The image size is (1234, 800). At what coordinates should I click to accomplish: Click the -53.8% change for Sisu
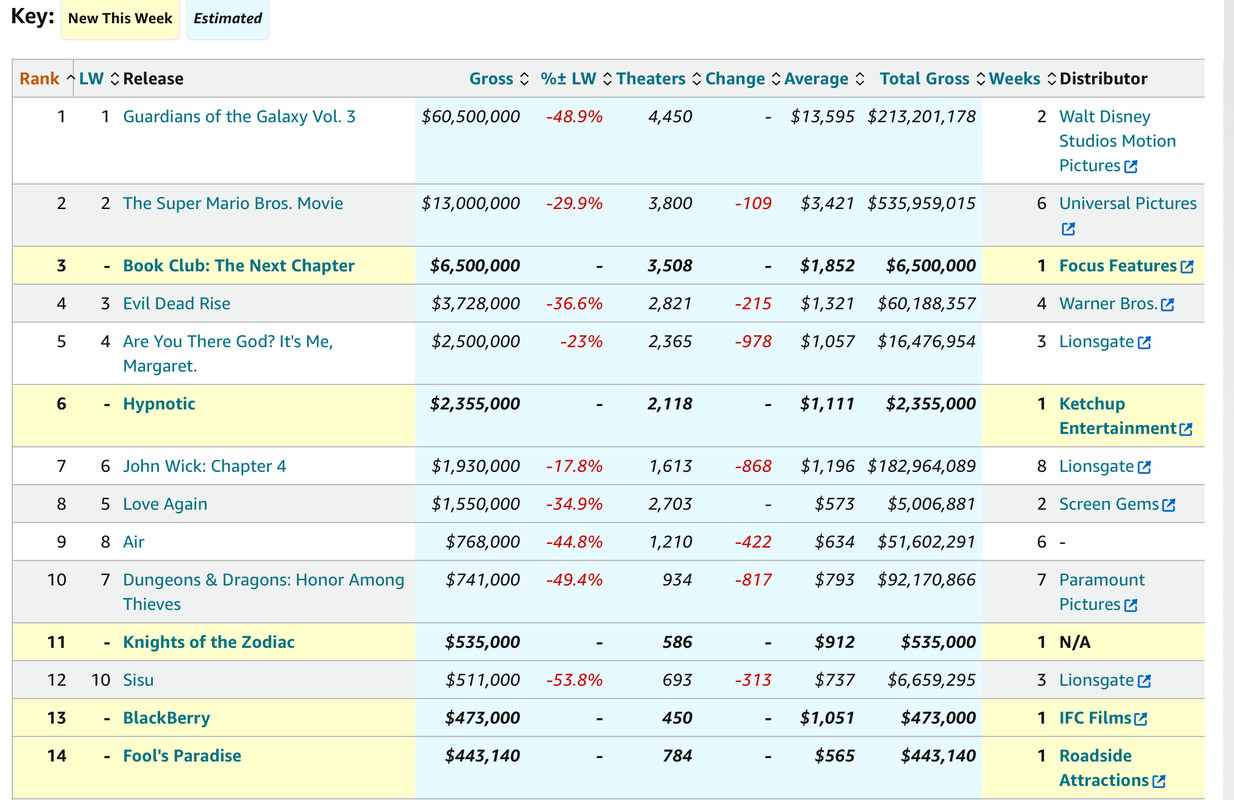coord(574,680)
